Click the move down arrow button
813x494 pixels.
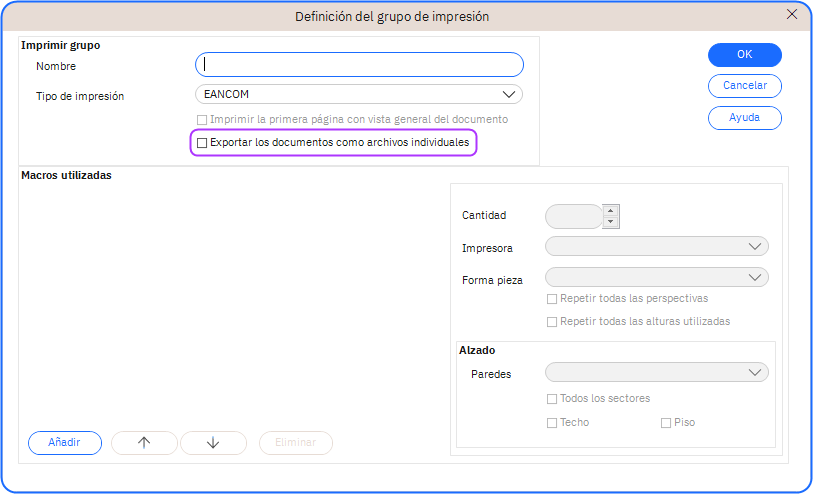212,443
